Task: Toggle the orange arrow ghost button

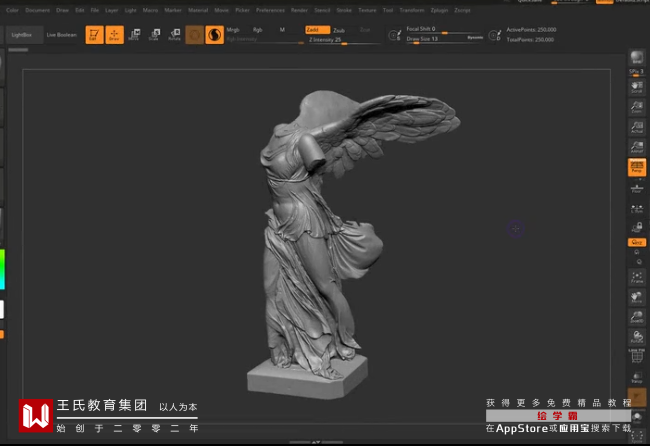Action: [x=637, y=397]
